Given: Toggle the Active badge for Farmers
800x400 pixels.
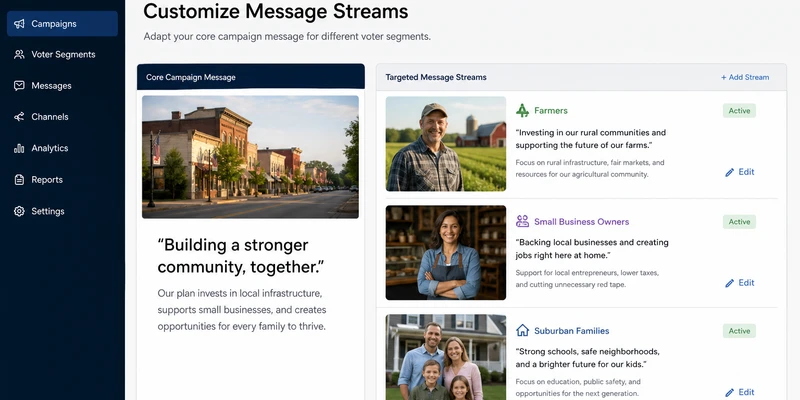Looking at the screenshot, I should pos(739,111).
